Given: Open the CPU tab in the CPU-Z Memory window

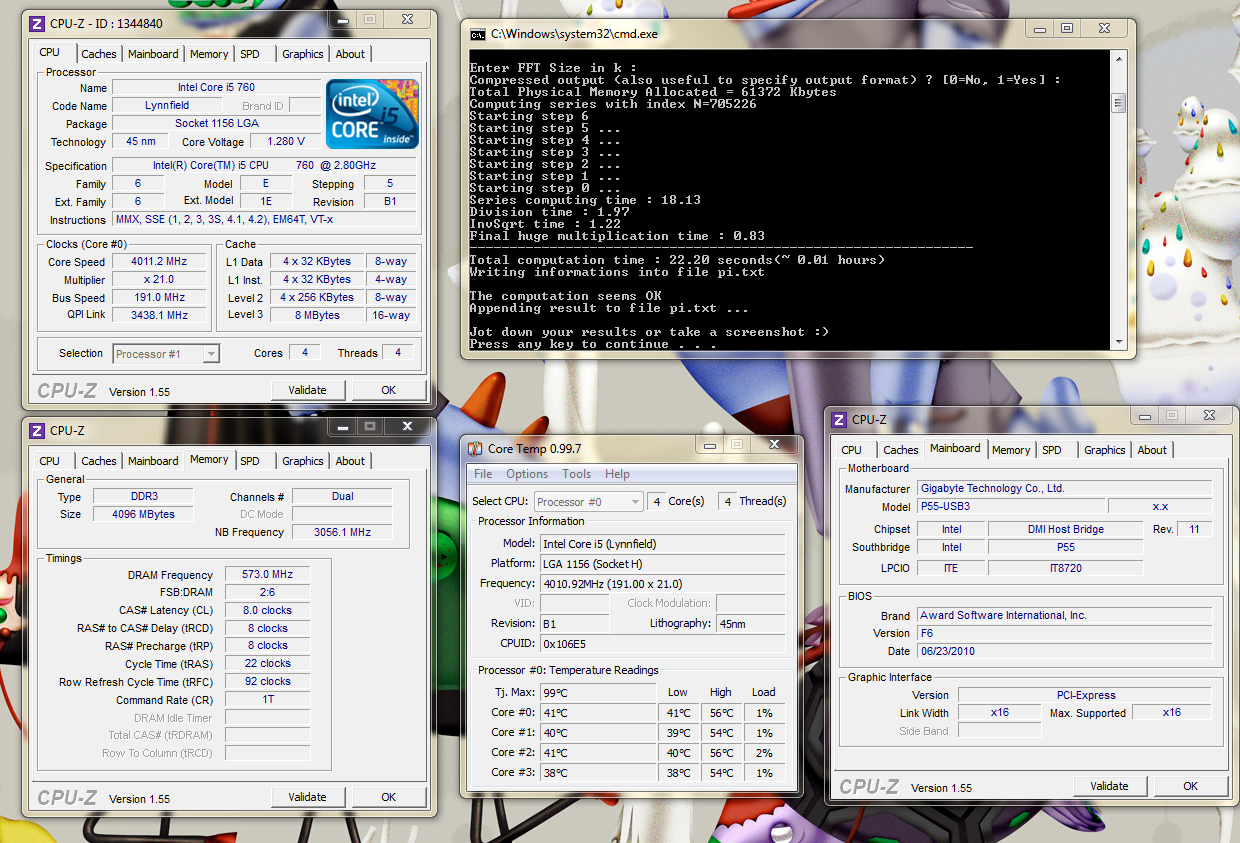Looking at the screenshot, I should click(x=49, y=461).
